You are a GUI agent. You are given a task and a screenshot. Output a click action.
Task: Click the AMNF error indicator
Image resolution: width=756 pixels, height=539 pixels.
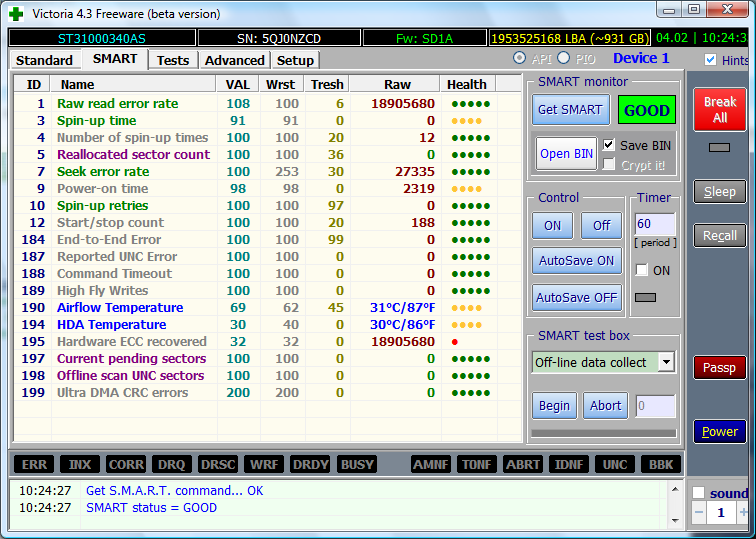[431, 465]
